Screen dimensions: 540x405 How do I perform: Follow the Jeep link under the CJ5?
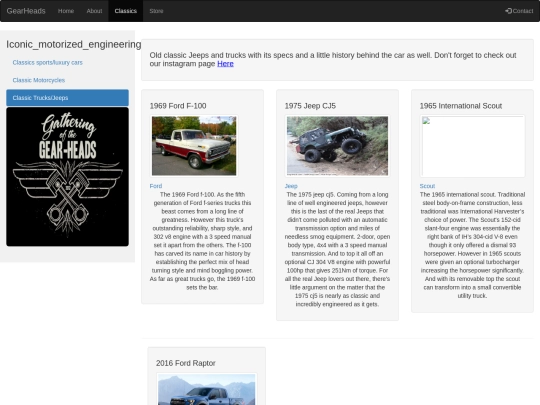click(x=291, y=186)
